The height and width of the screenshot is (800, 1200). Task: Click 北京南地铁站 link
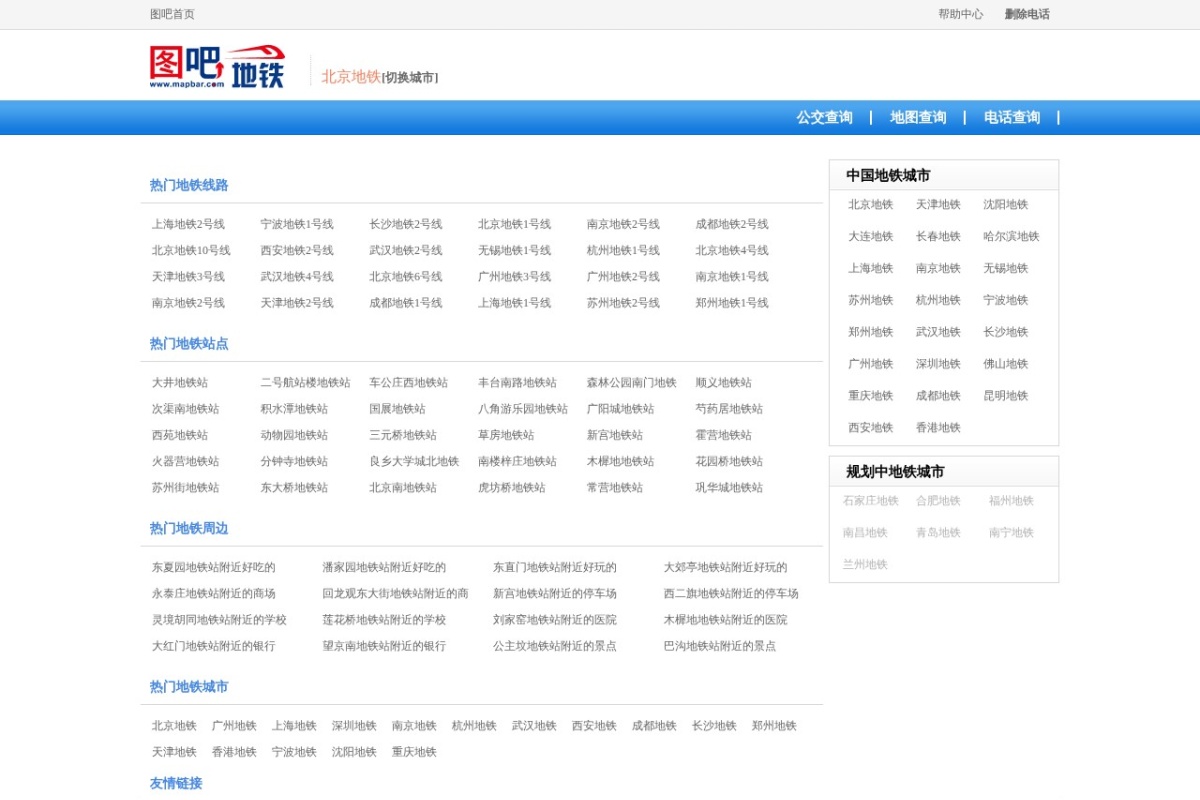click(x=402, y=487)
